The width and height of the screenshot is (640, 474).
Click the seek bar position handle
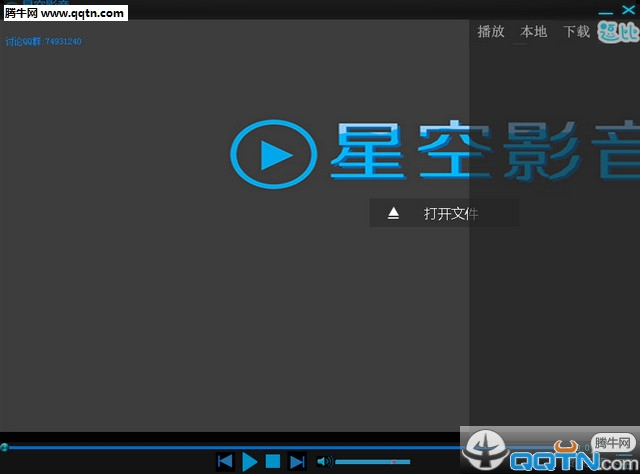coord(4,447)
